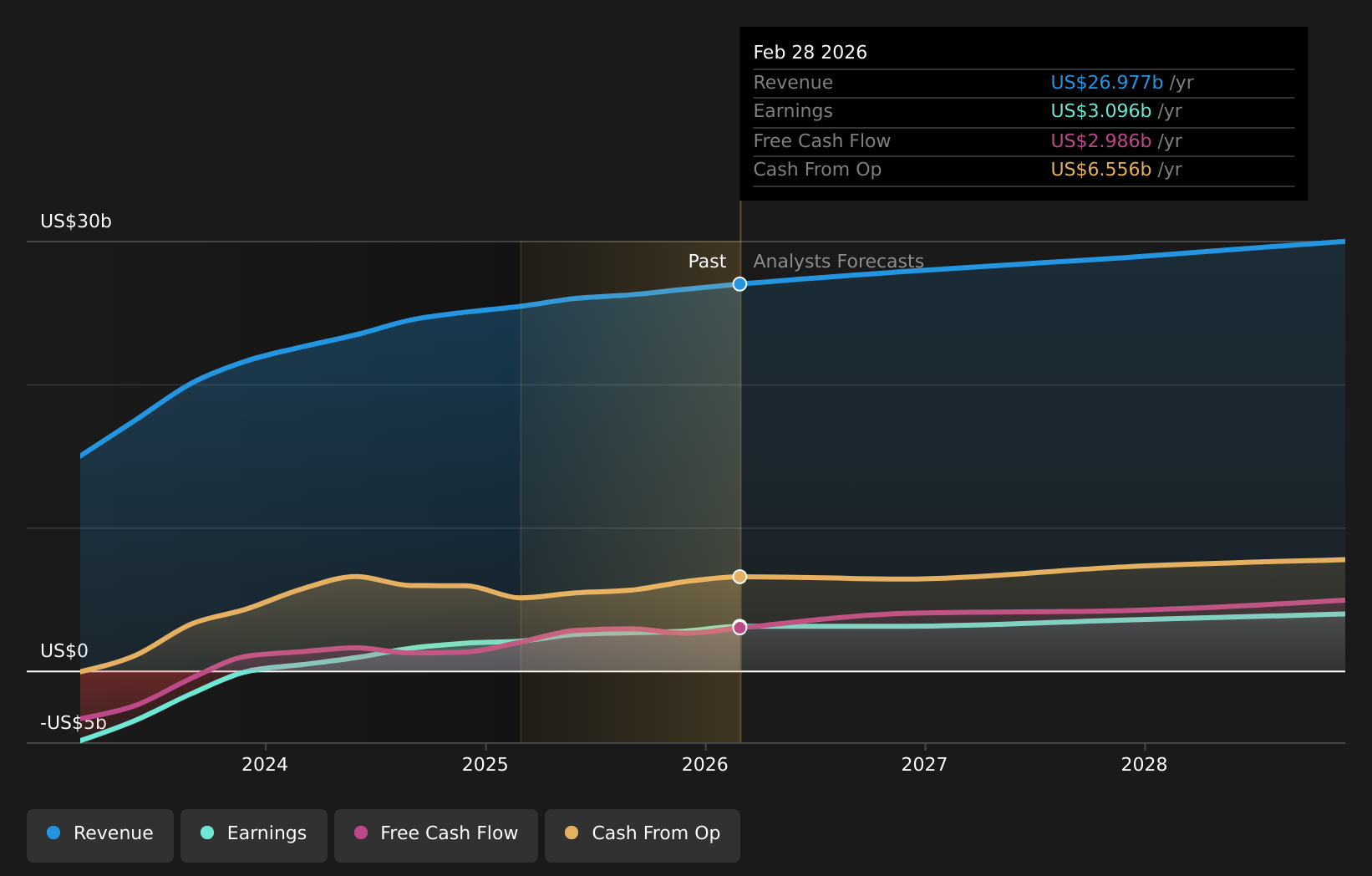Toggle the Cash From Op legend button
This screenshot has height=876, width=1372.
643,835
